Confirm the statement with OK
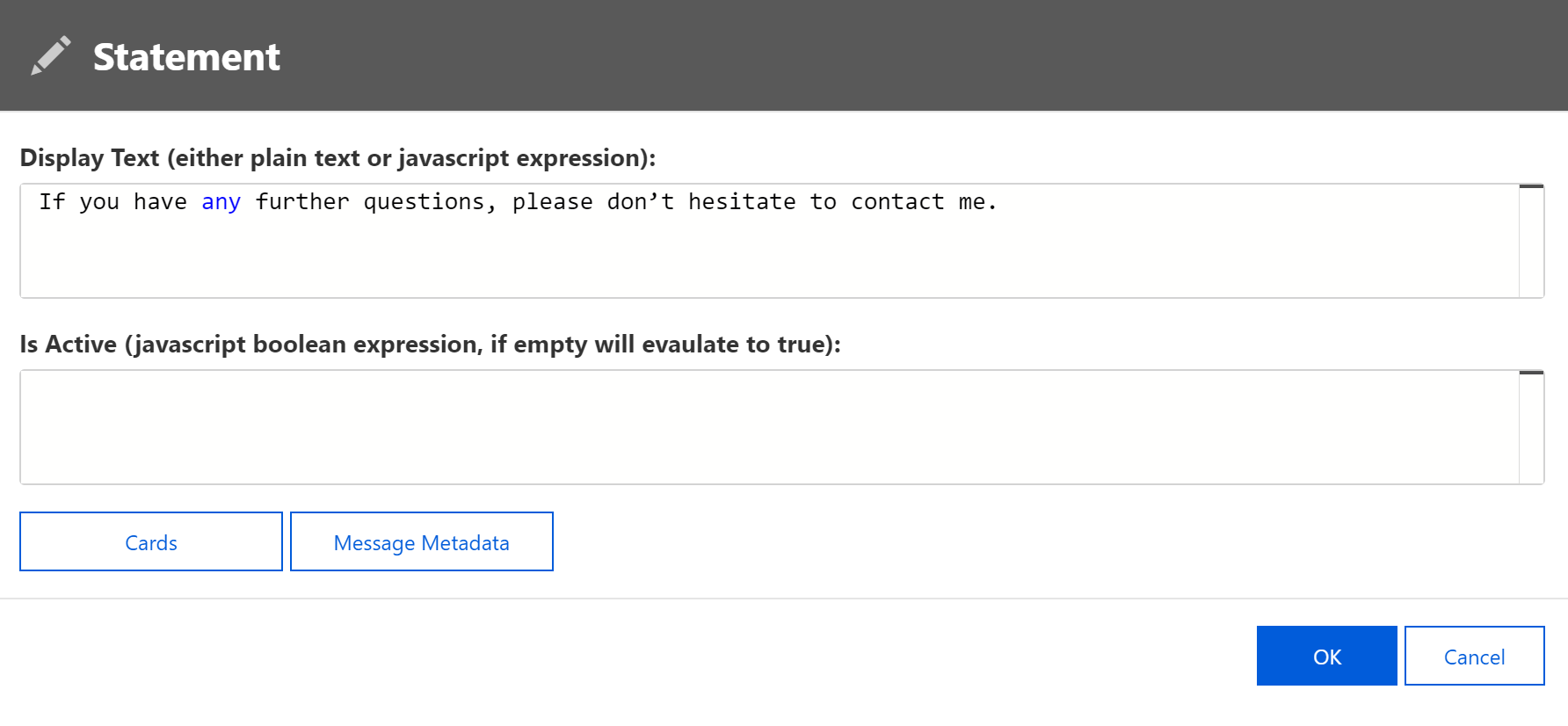 [1327, 656]
